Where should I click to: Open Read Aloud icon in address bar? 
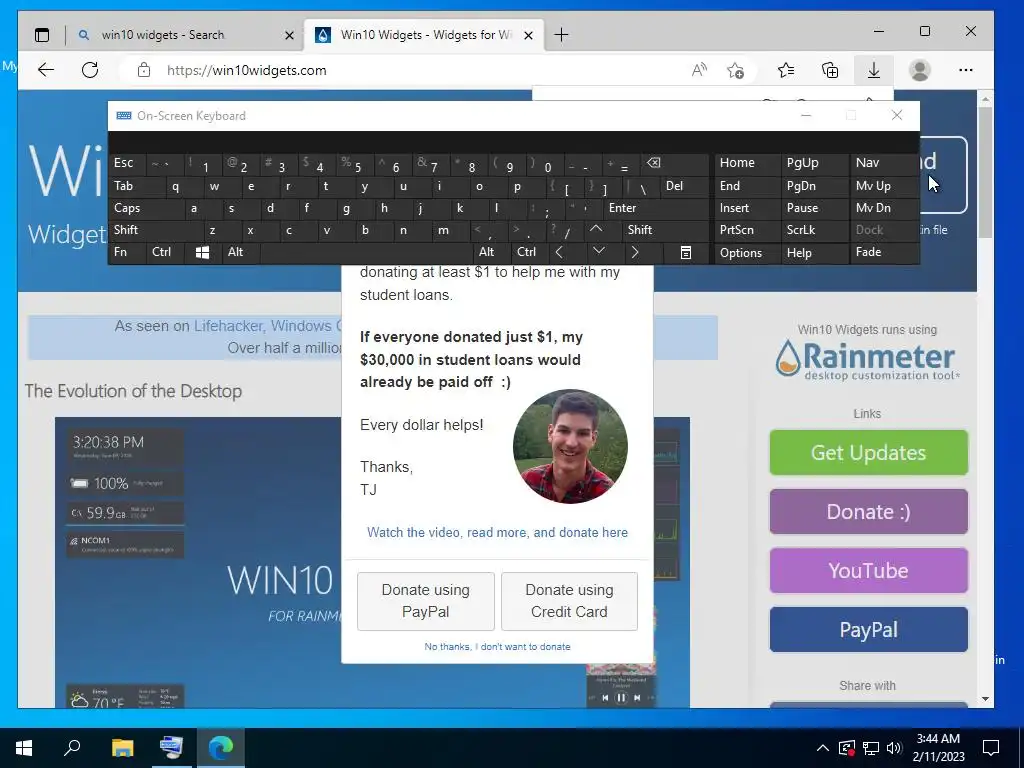pos(699,70)
